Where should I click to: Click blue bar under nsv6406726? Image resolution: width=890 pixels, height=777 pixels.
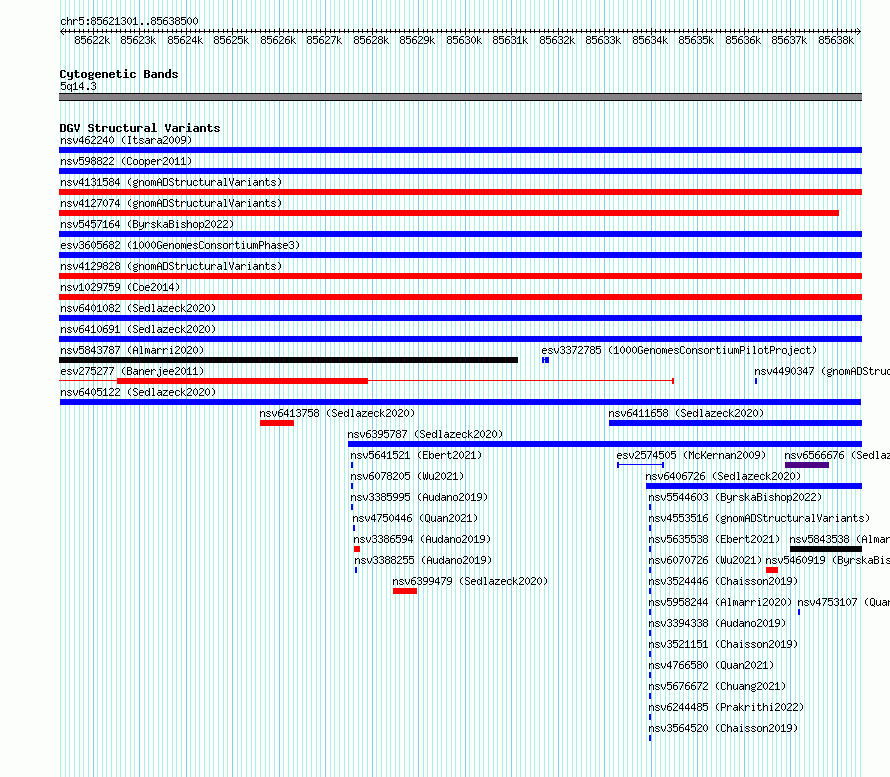point(754,486)
